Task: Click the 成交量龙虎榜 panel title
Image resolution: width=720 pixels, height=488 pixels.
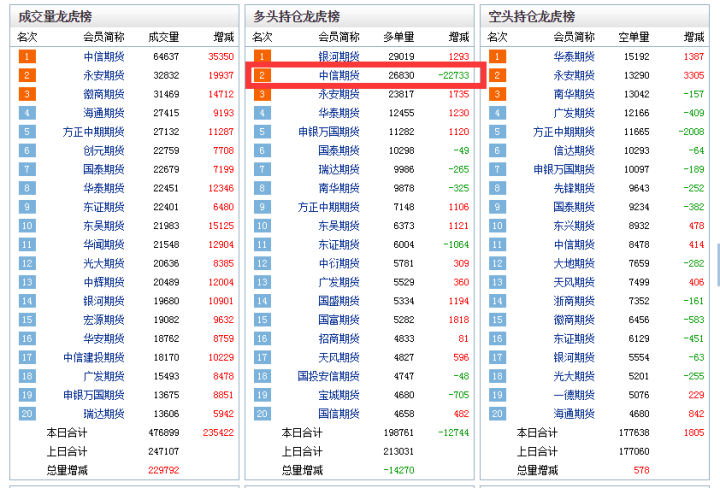Action: coord(55,17)
